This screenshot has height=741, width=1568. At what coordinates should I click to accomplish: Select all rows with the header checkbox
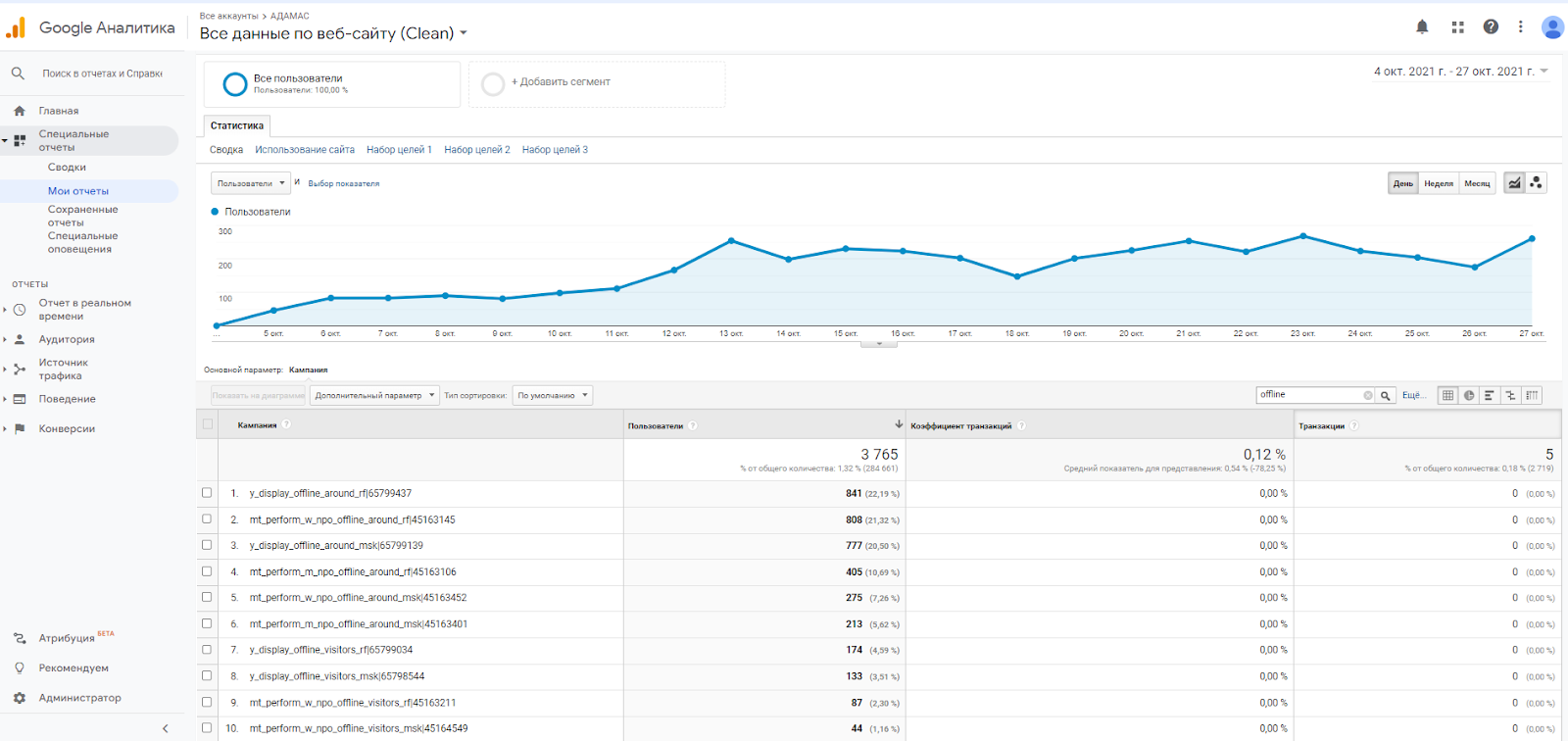tap(207, 424)
